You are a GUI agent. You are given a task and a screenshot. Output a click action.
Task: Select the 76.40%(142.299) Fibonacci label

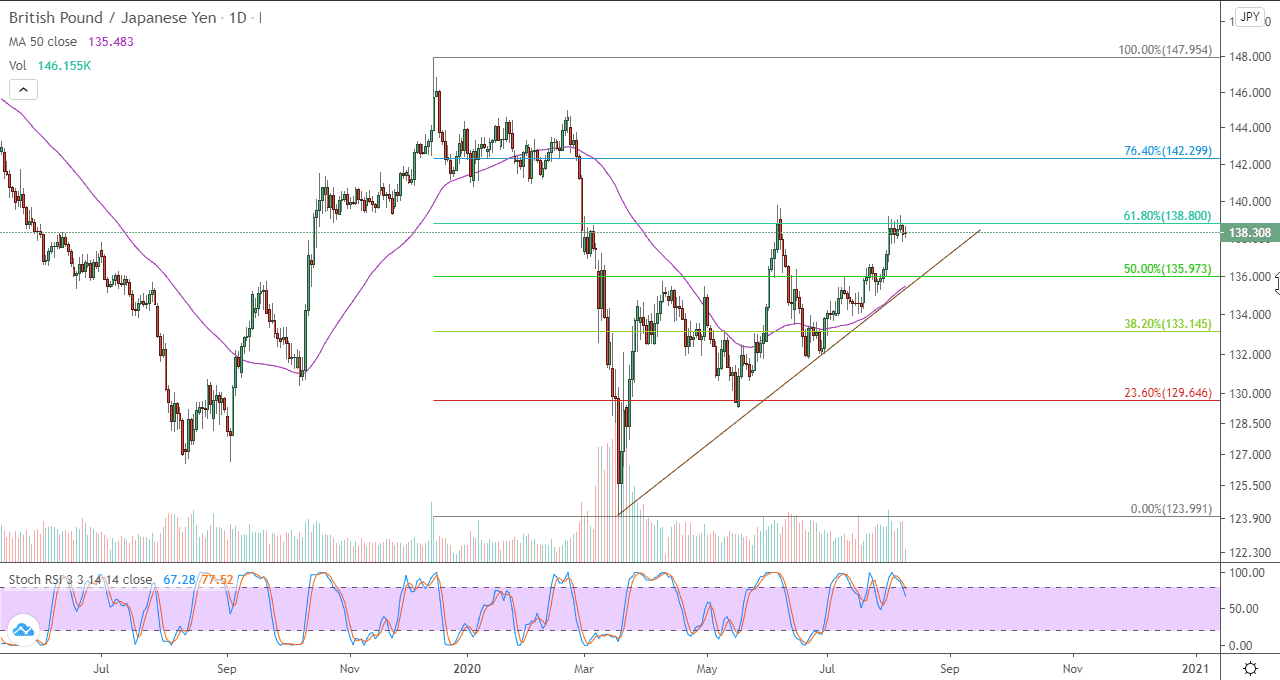1167,151
